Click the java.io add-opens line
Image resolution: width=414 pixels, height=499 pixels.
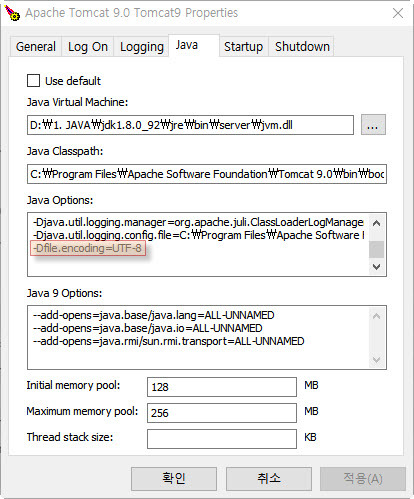click(x=147, y=328)
